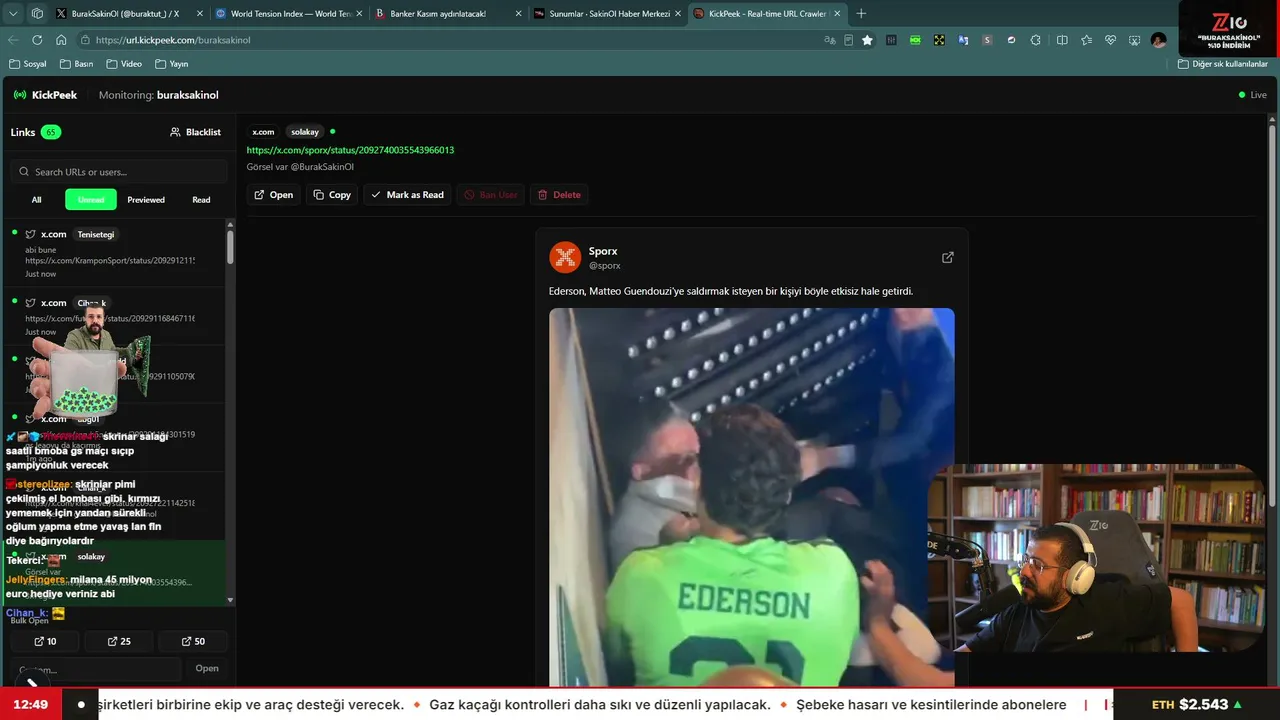Select the Unread filter

point(91,200)
